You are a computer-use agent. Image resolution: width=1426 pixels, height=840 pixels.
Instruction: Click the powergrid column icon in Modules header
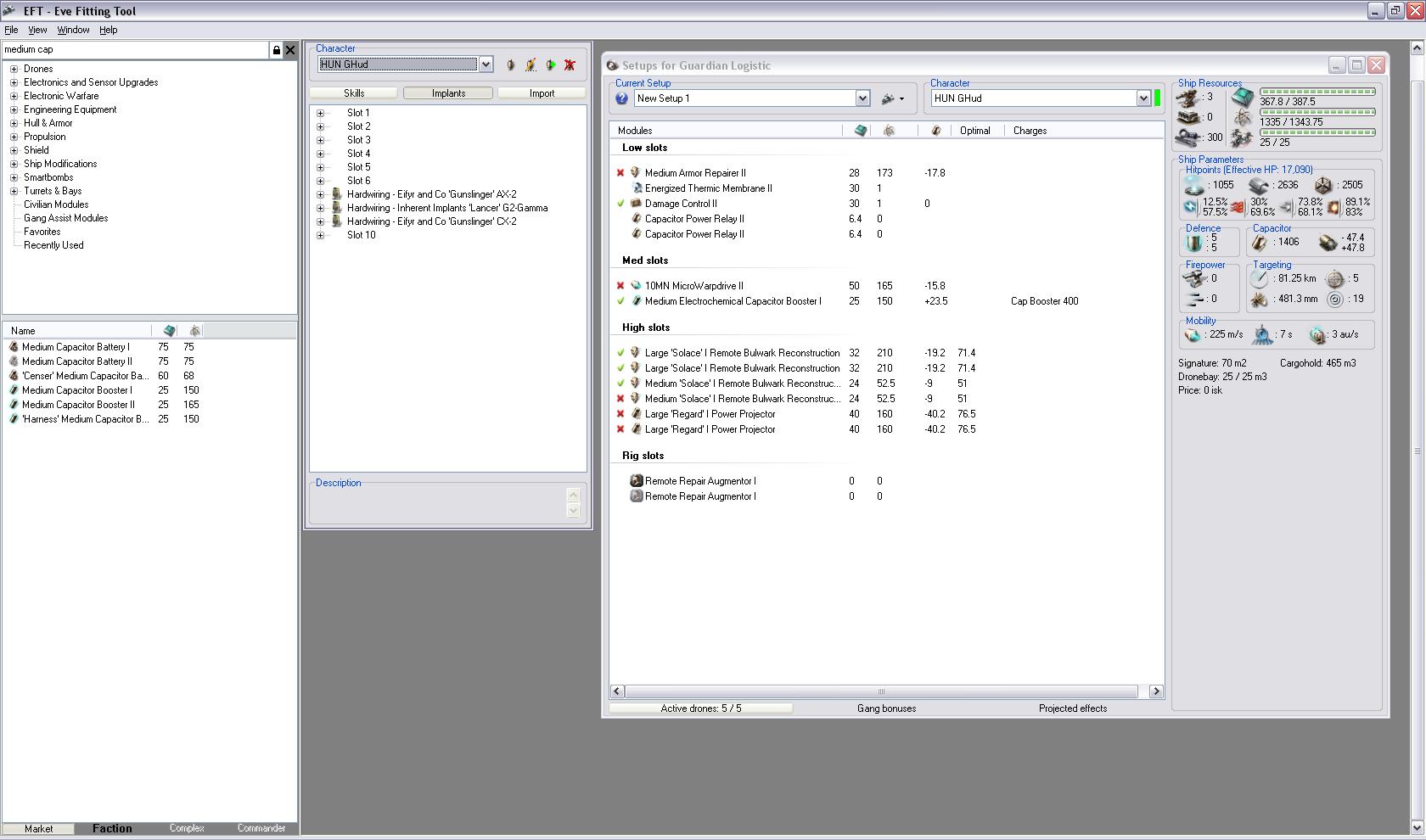(x=889, y=131)
